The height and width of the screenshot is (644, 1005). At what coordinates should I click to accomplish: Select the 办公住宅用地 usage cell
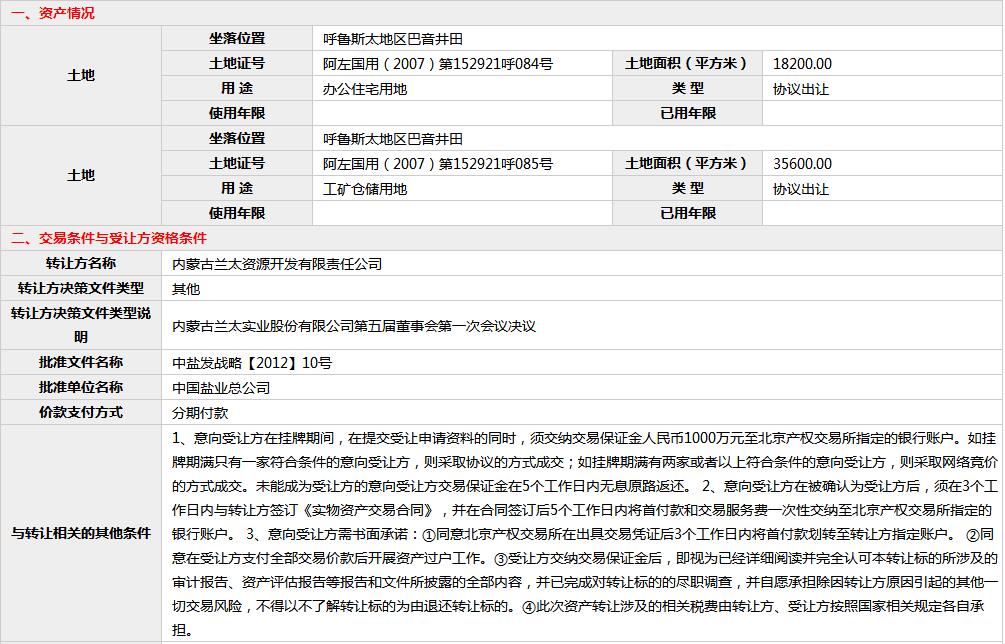365,89
